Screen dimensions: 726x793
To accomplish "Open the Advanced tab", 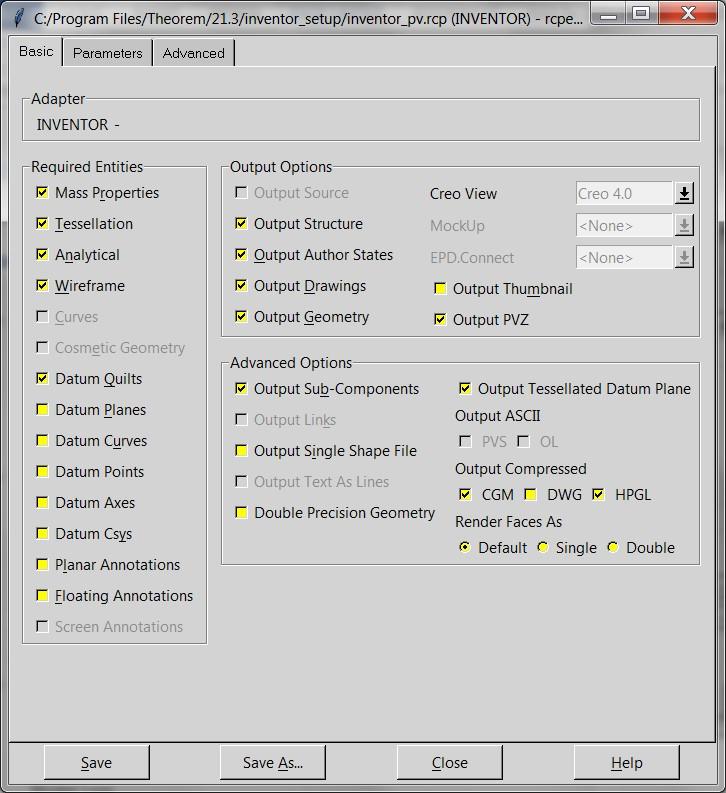I will tap(194, 53).
